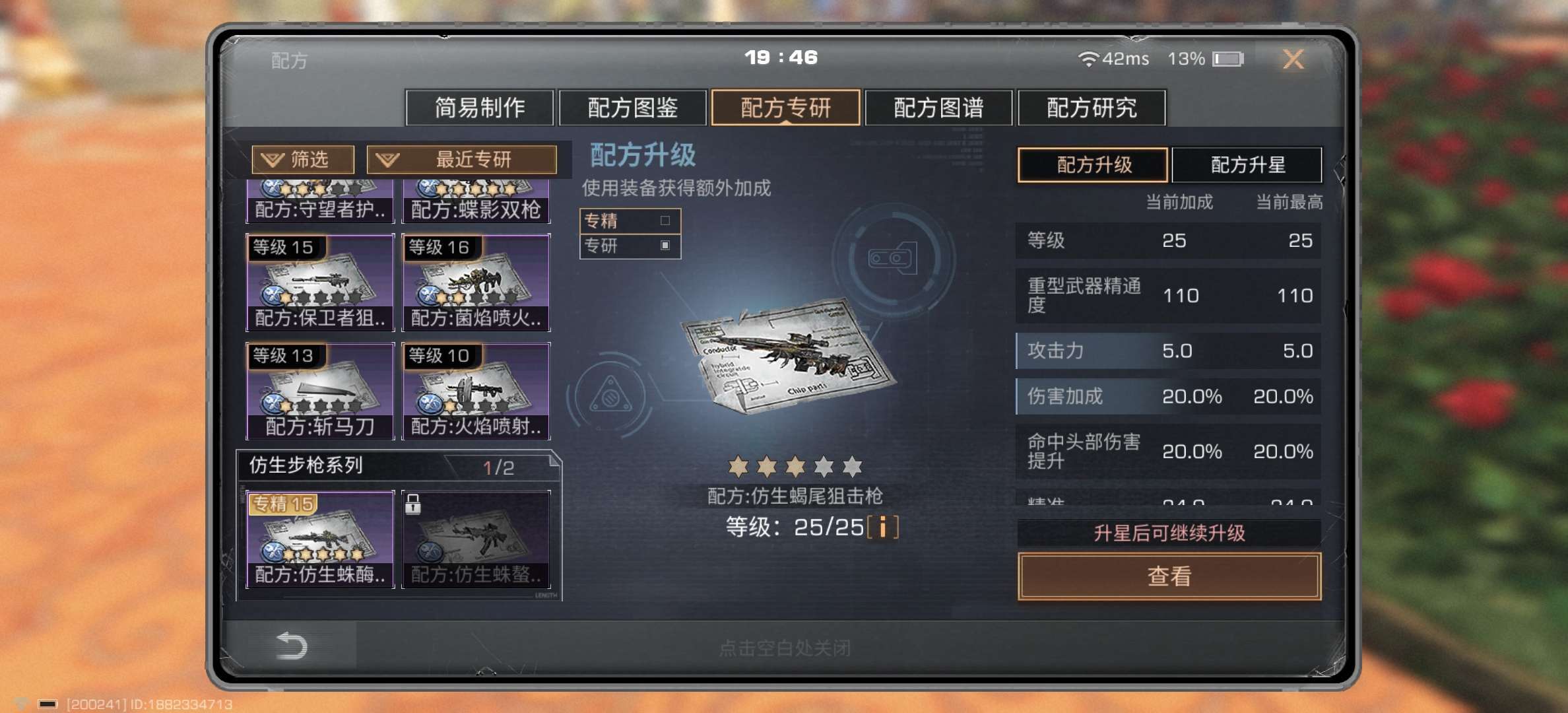Click the battery indicator icon in the header

[1228, 59]
